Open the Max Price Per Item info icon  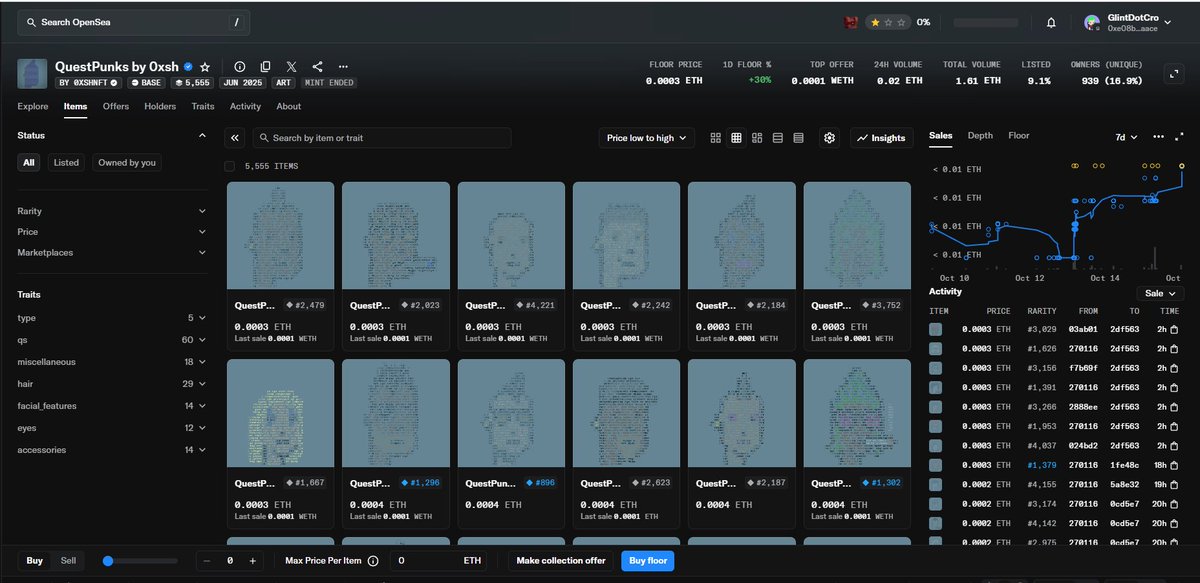373,561
